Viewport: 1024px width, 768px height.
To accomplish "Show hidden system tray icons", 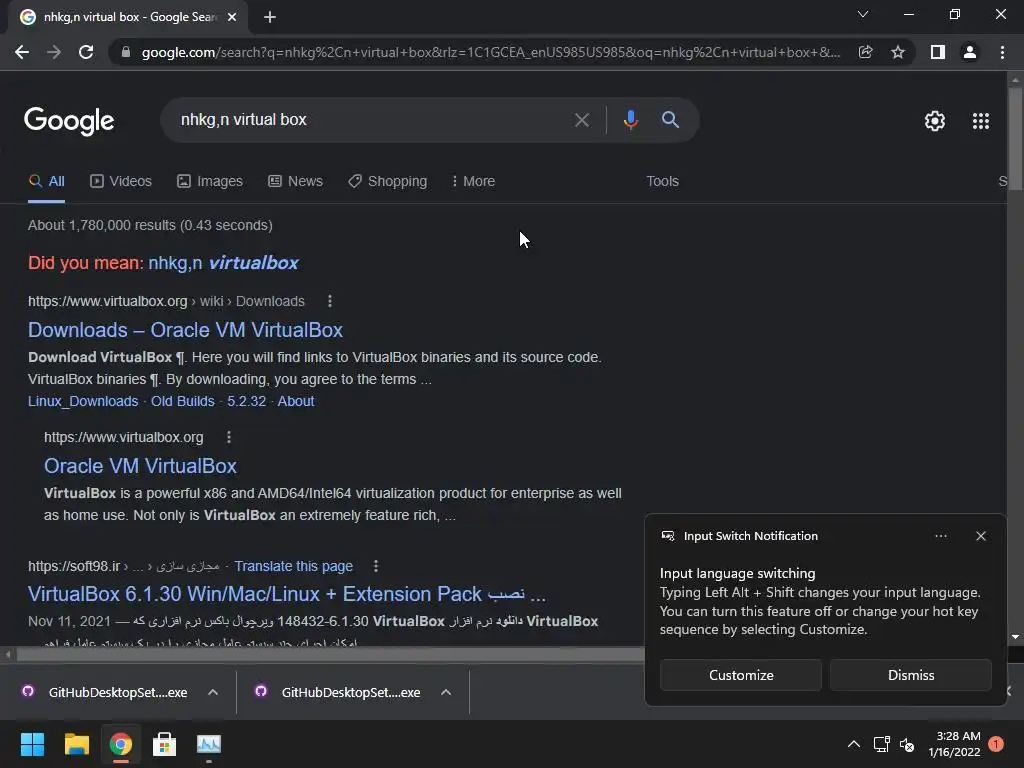I will 854,744.
